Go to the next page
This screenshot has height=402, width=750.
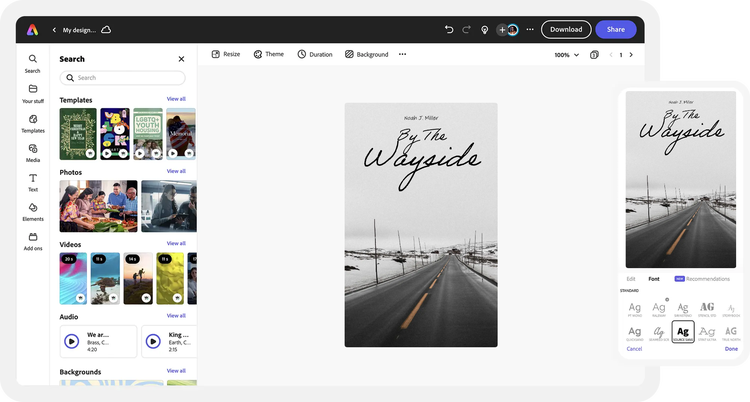631,55
